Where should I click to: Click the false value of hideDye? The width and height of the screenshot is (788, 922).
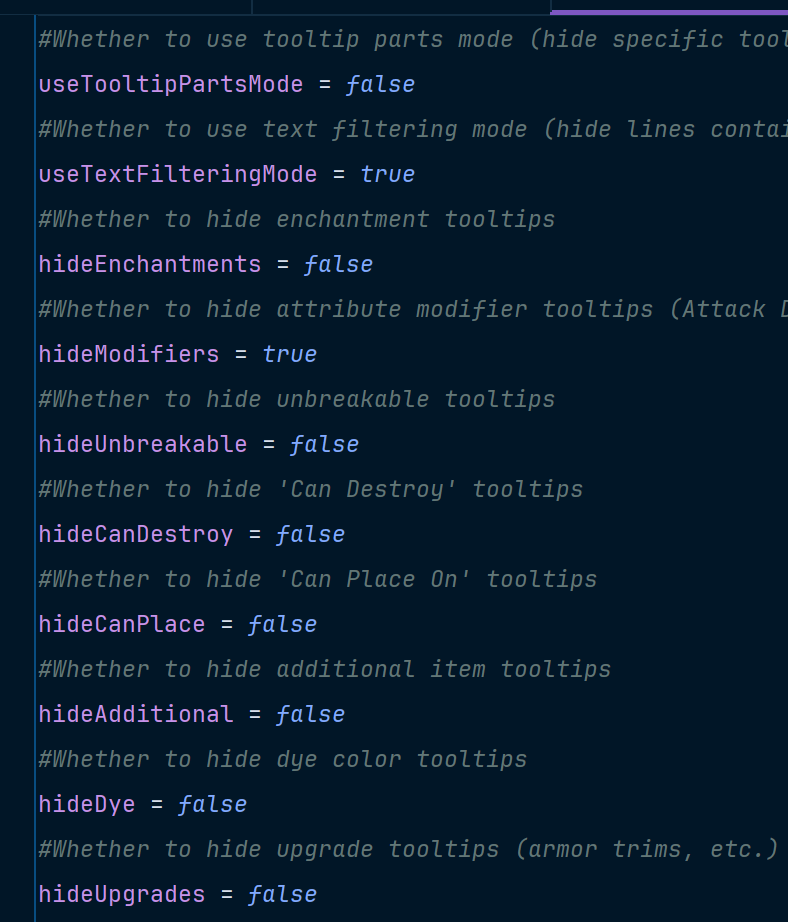212,804
